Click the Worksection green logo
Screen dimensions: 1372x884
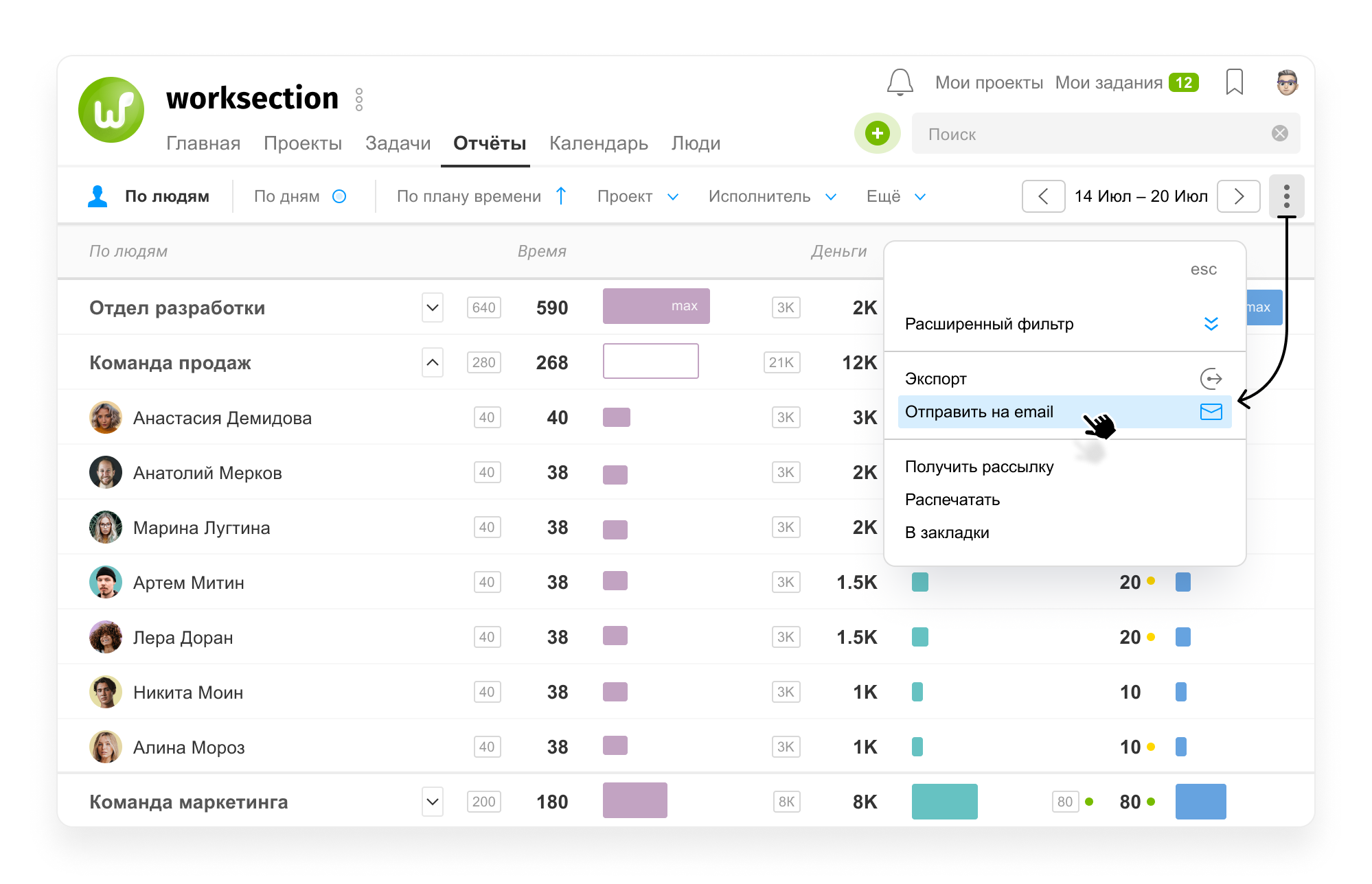coord(111,110)
